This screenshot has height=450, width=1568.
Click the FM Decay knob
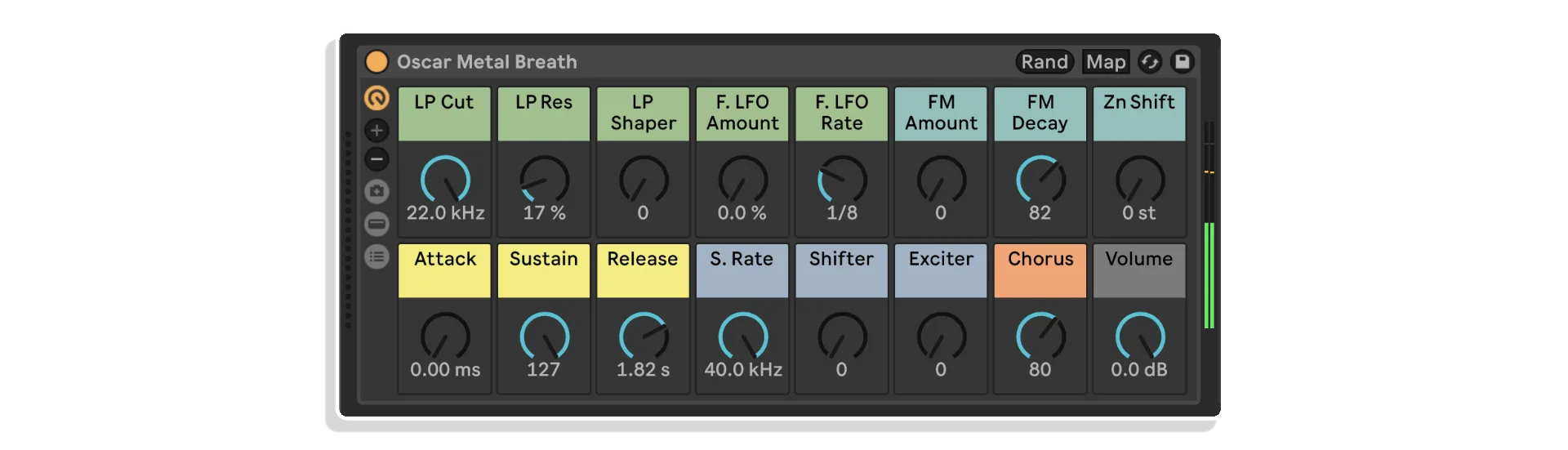1040,180
